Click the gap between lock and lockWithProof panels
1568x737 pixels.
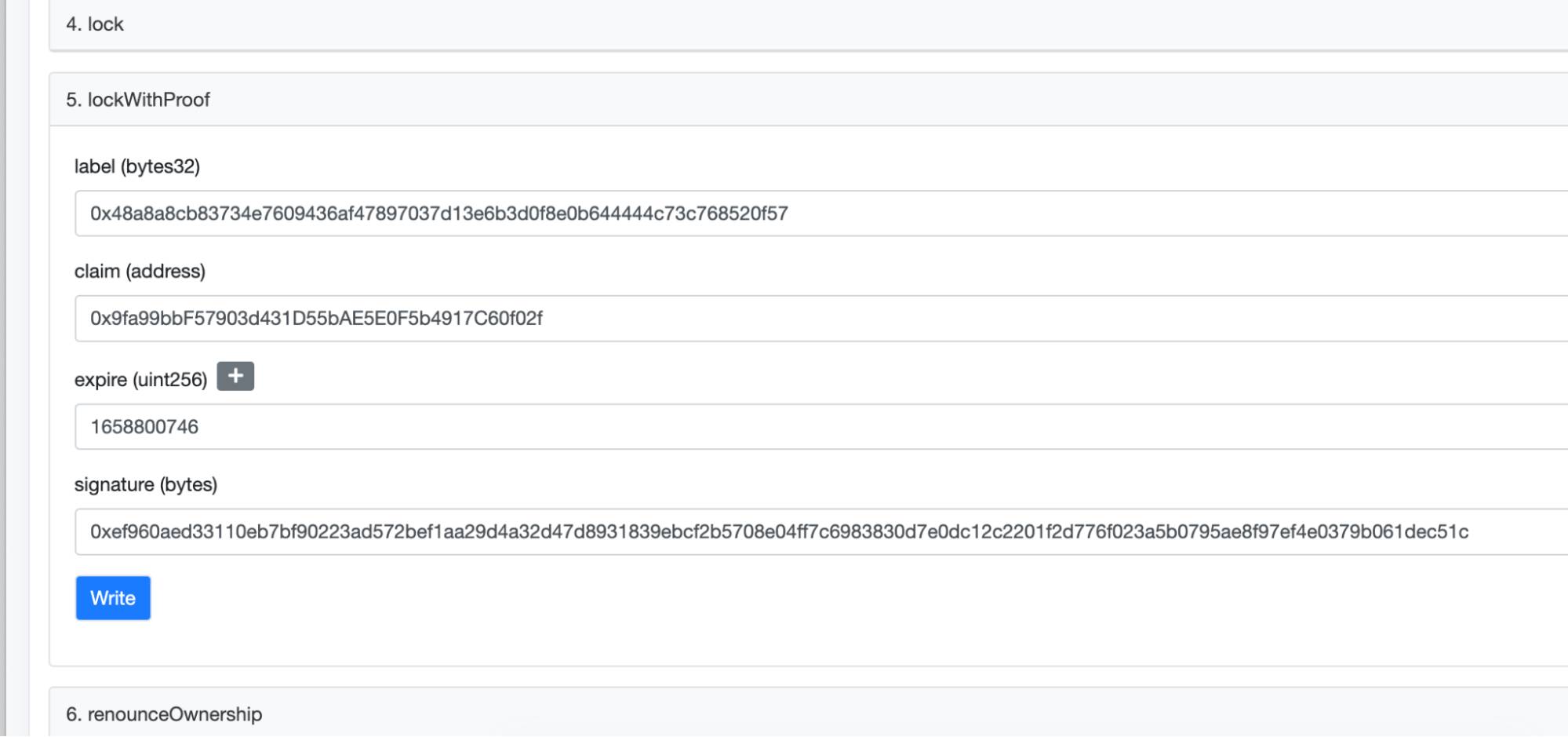[x=784, y=62]
